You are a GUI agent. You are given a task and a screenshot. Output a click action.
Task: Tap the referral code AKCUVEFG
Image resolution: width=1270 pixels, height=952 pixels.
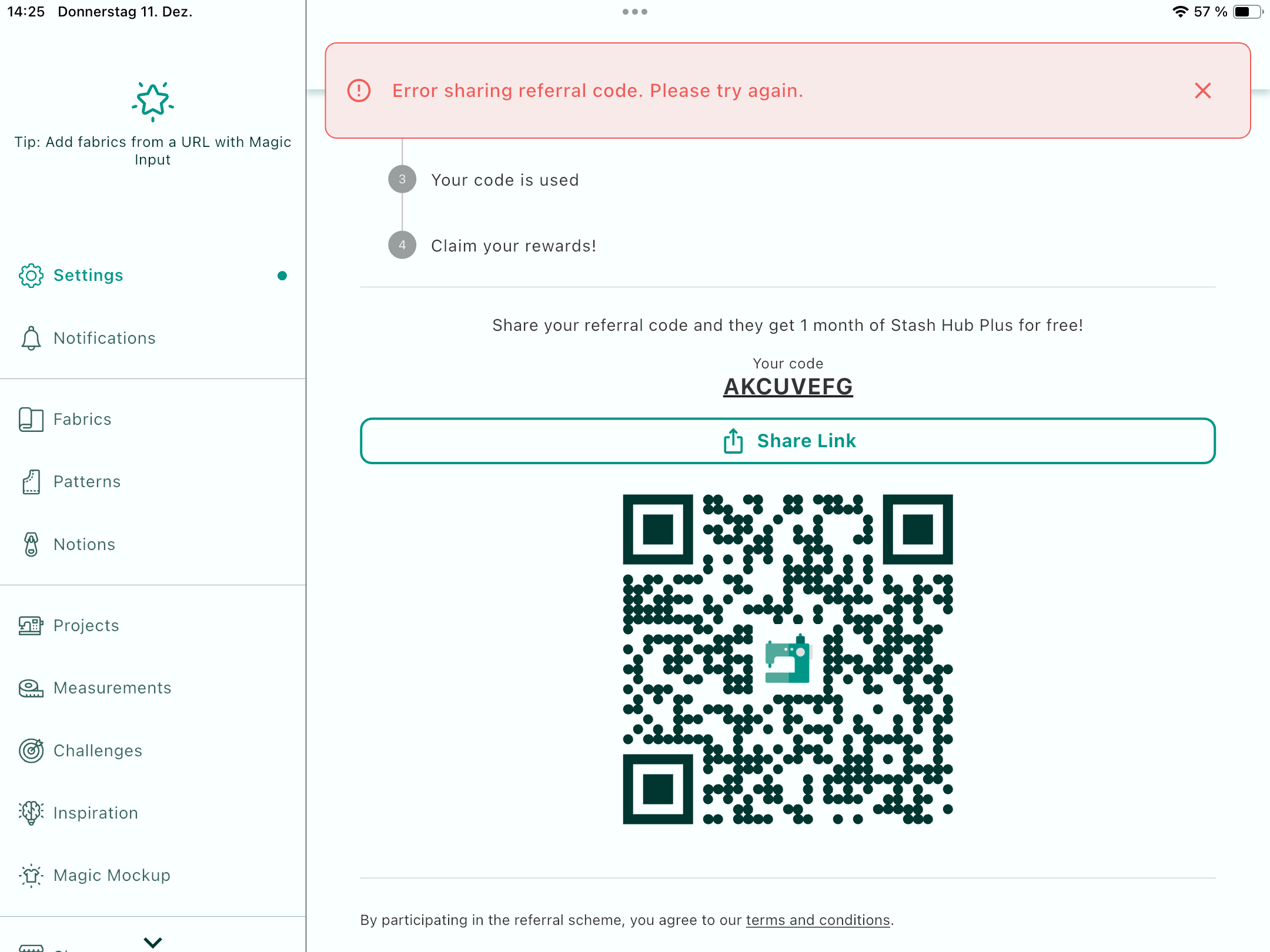click(788, 387)
